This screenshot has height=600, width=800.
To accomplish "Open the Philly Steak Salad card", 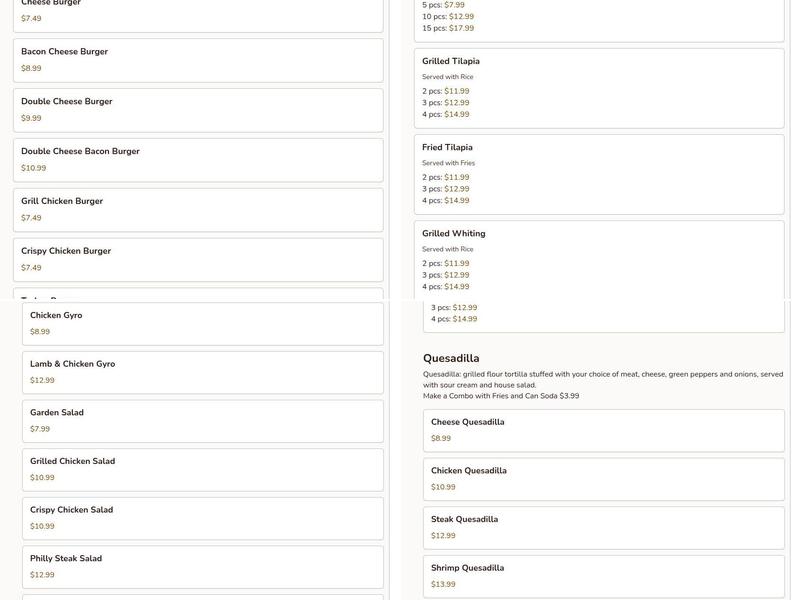I will (x=203, y=567).
